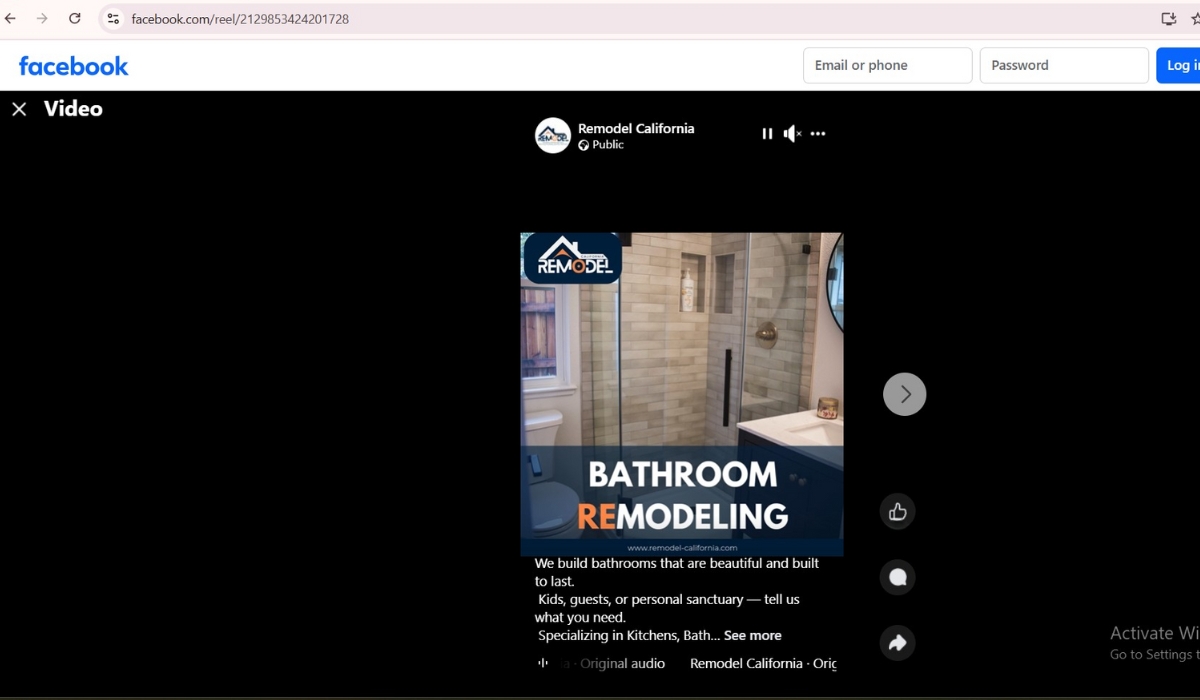Click the Share arrow icon

pos(897,643)
